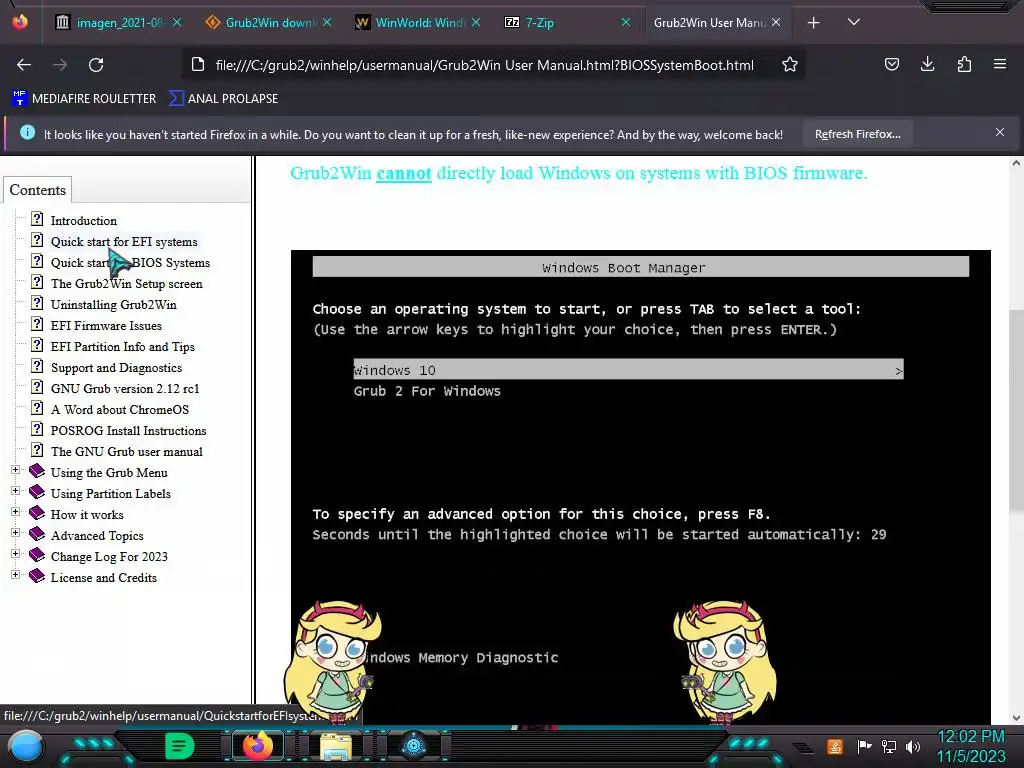Open POSROG Install Instructions topic
This screenshot has height=768, width=1024.
tap(129, 430)
